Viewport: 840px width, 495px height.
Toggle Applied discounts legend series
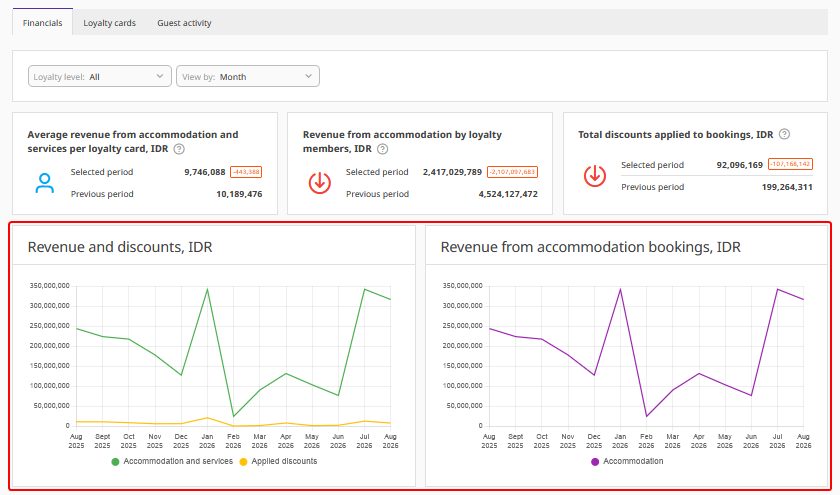point(279,461)
